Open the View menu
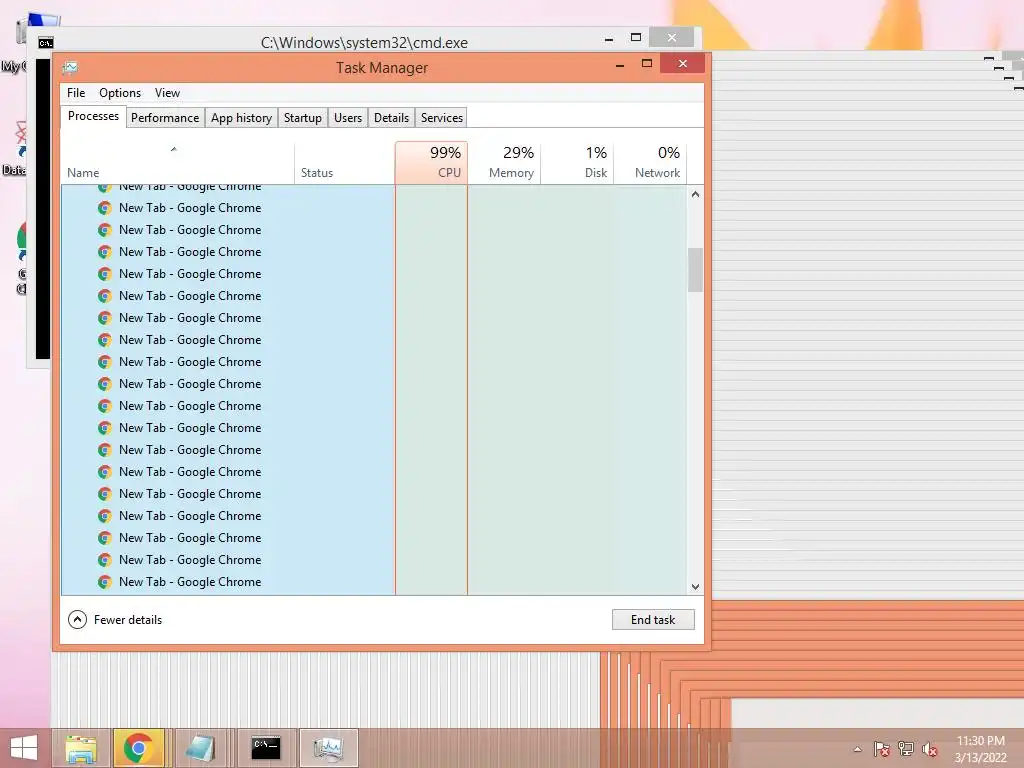 [x=167, y=93]
